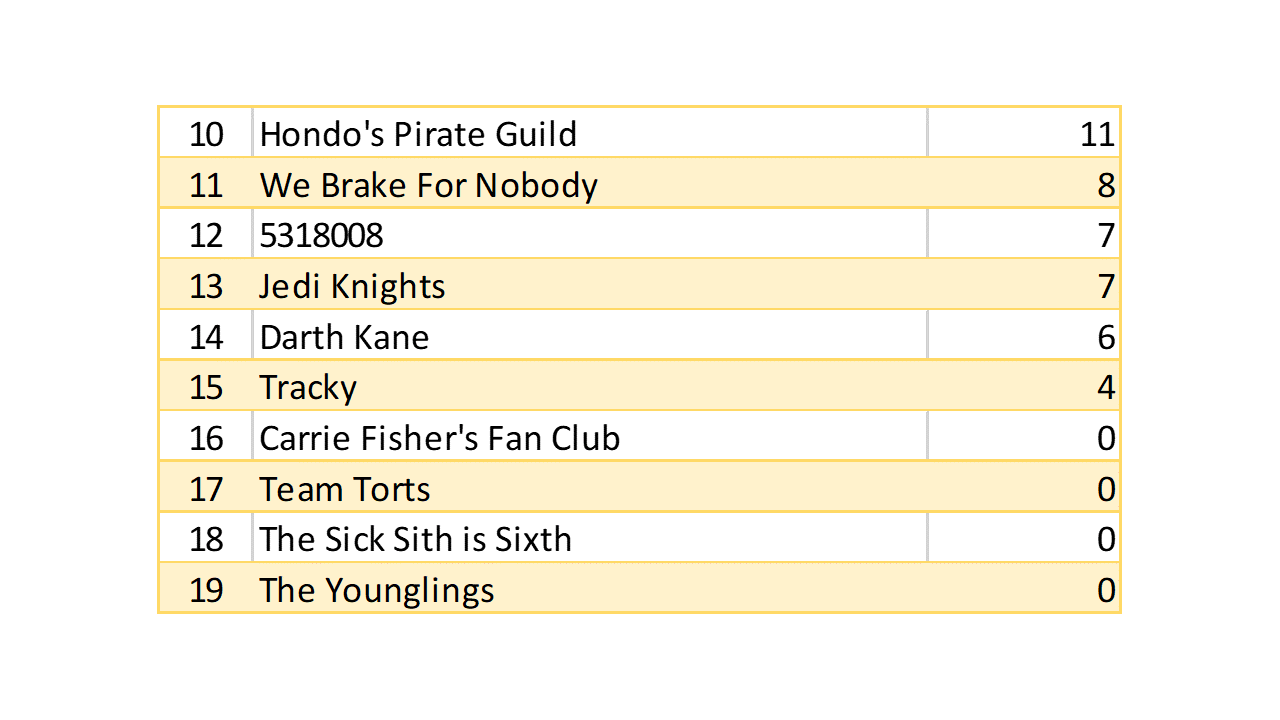The height and width of the screenshot is (720, 1280).
Task: Click Tracky's score of 4
Action: [1105, 388]
